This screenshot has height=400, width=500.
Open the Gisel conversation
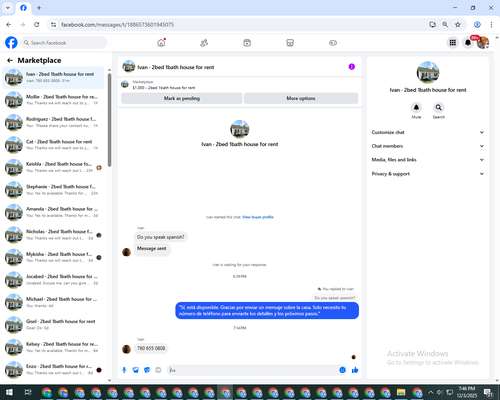[x=53, y=325]
